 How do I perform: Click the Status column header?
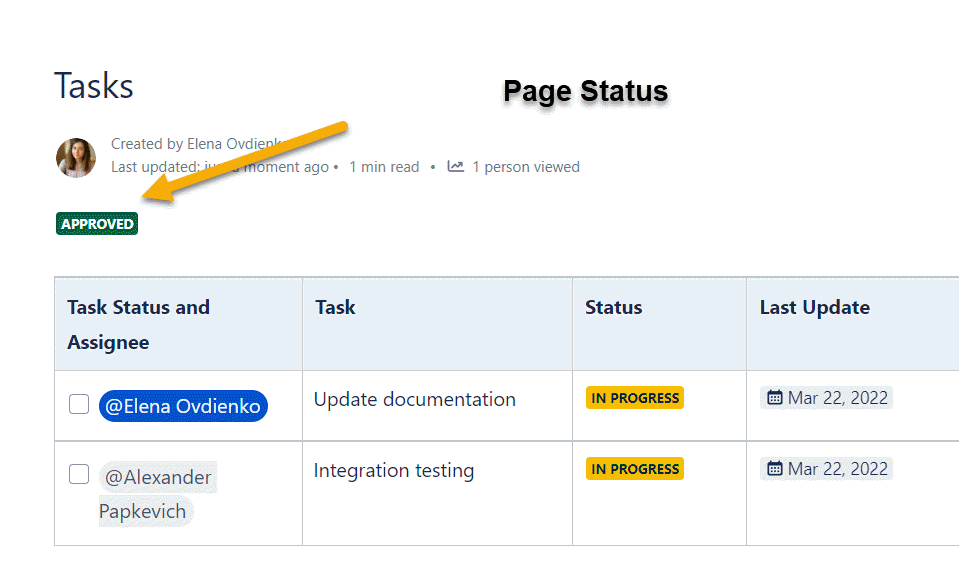[613, 307]
